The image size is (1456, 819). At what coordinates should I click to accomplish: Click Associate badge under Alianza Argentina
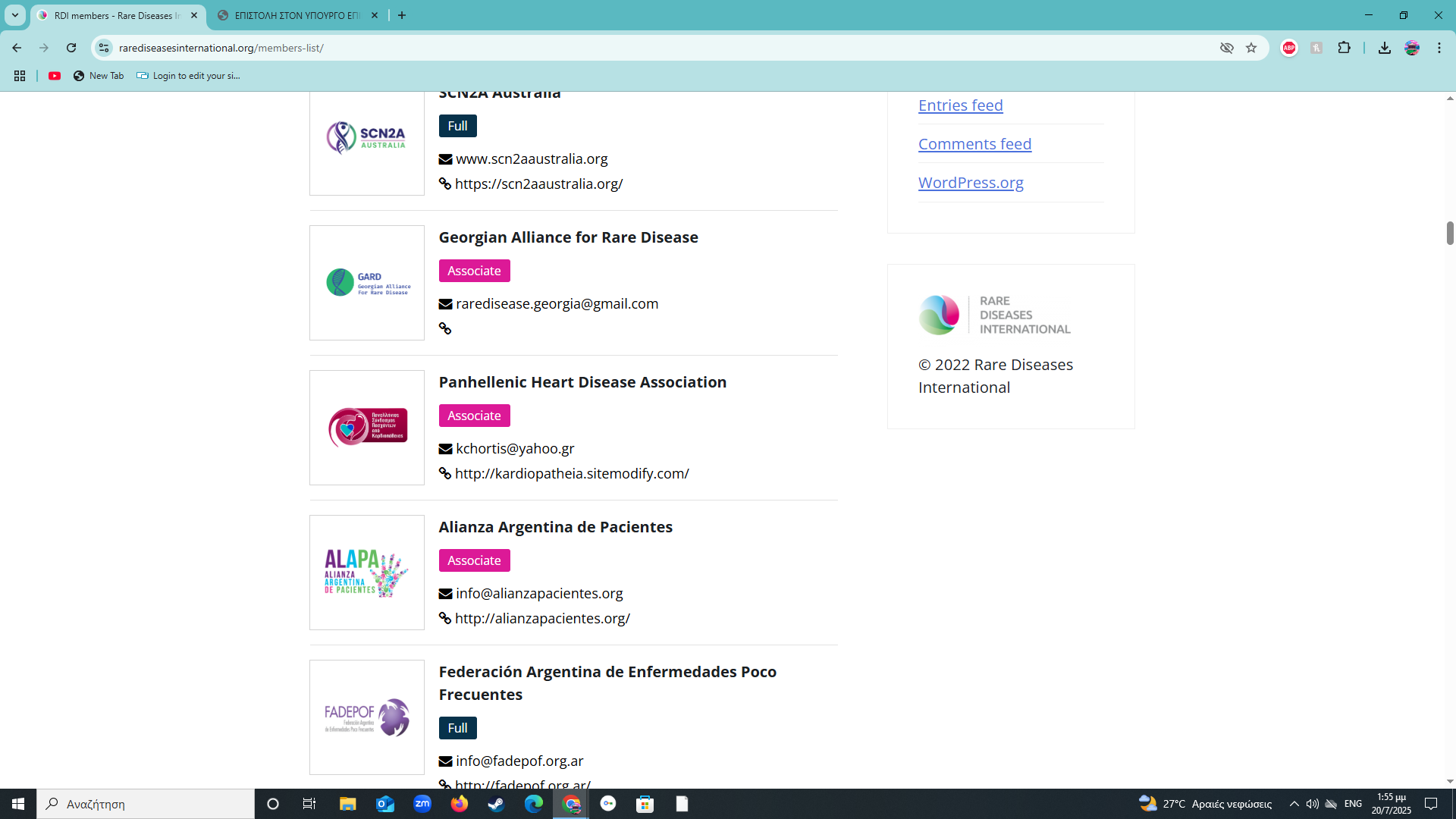(x=474, y=560)
